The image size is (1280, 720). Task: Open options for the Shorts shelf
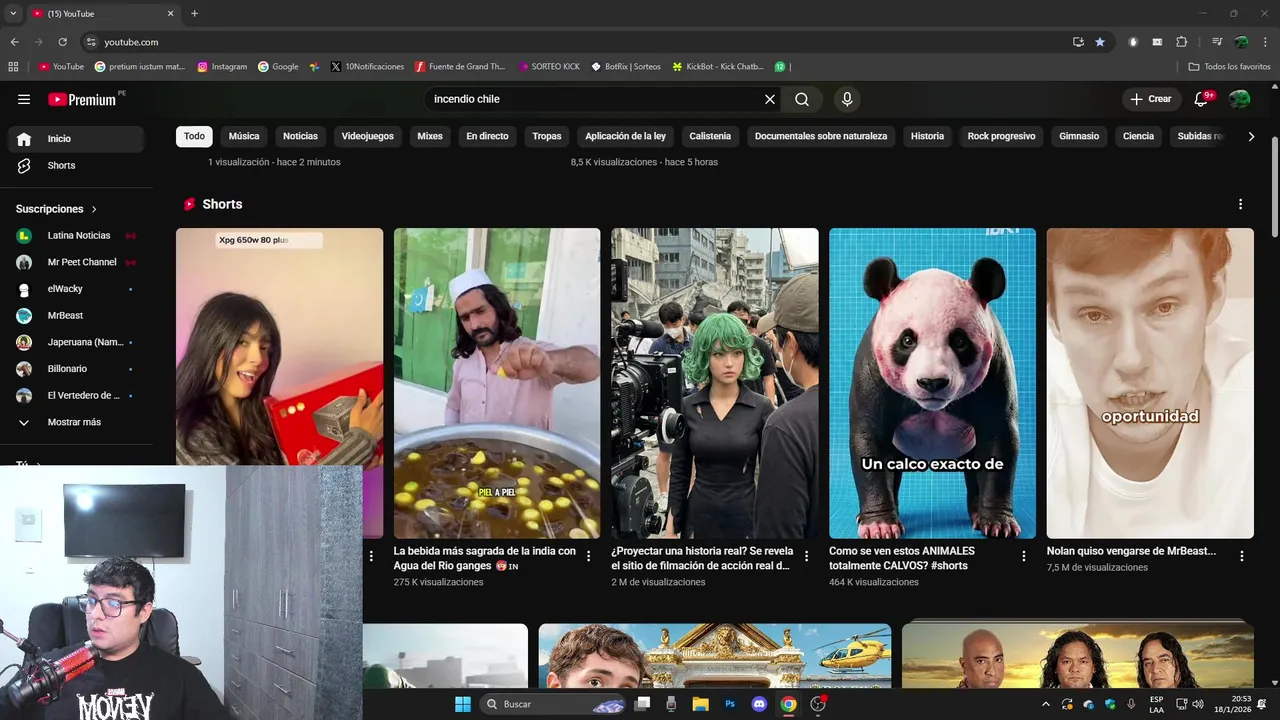pyautogui.click(x=1241, y=204)
